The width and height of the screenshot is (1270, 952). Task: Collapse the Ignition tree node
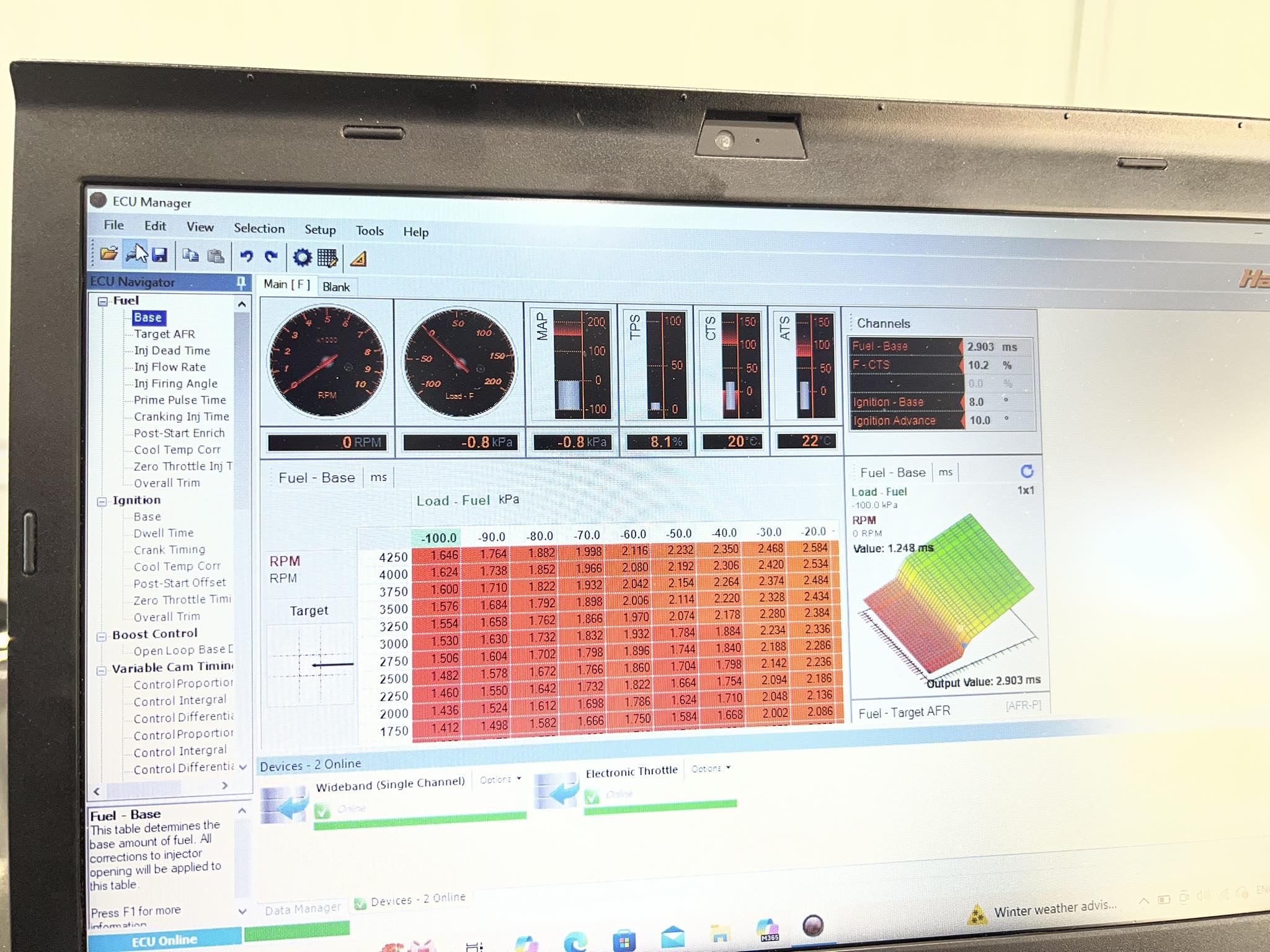(x=102, y=501)
